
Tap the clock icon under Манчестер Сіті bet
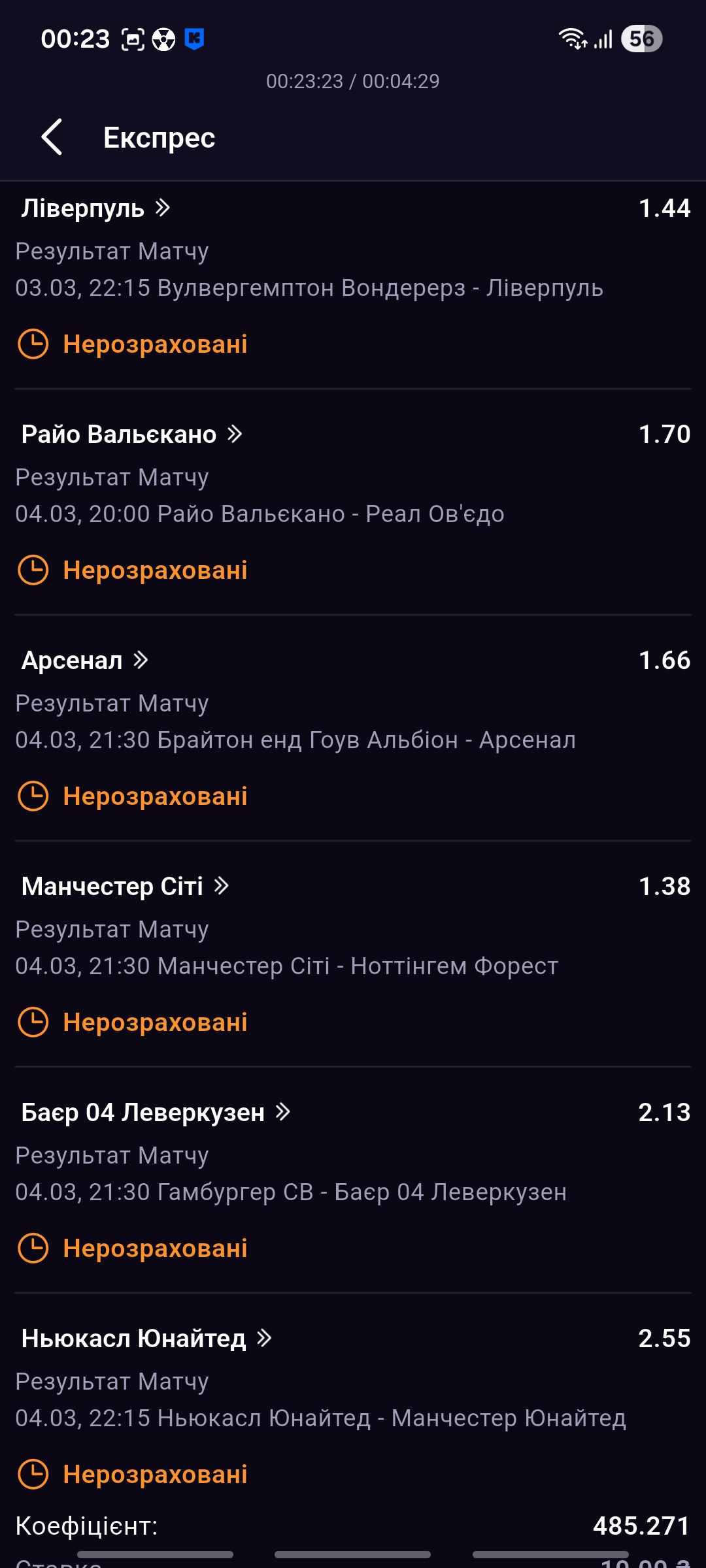[33, 1022]
